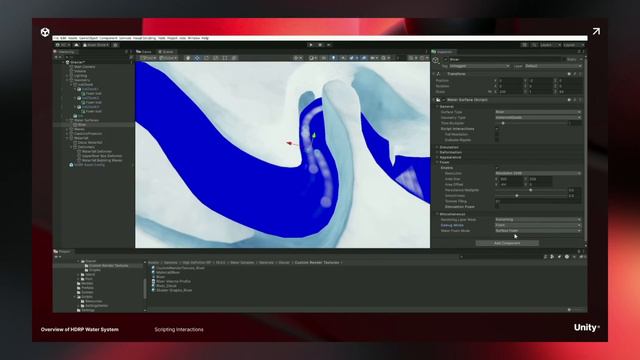640x360 pixels.
Task: Select the Main Camera hierarchy item
Action: tap(84, 67)
